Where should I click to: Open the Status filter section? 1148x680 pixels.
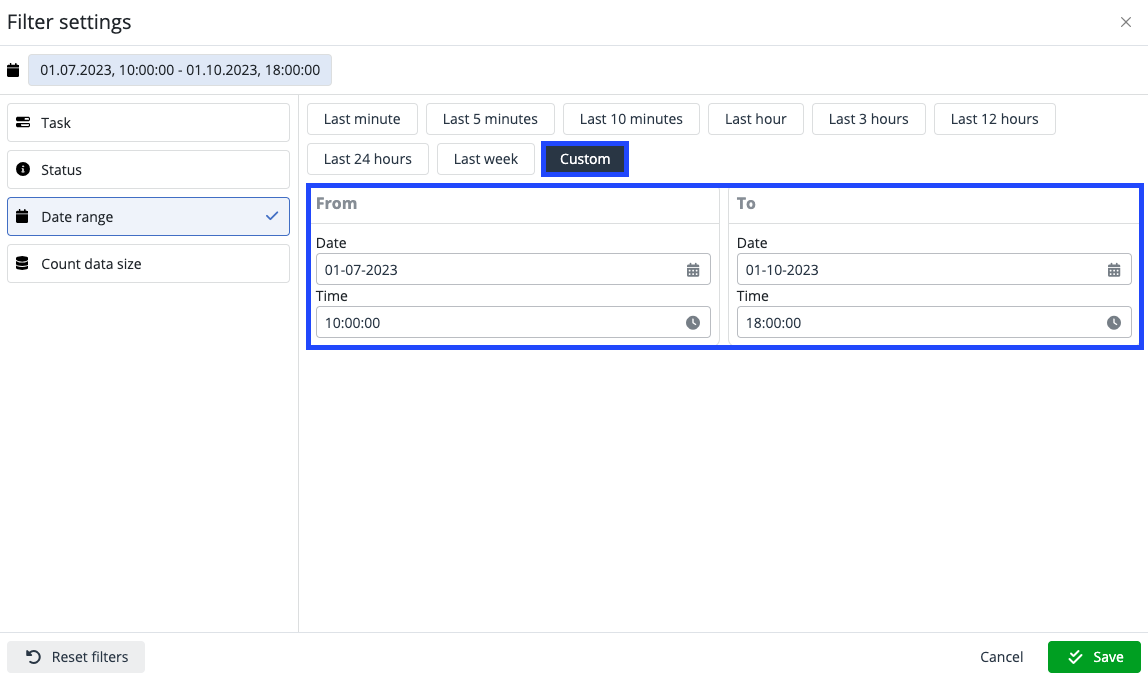click(x=148, y=170)
